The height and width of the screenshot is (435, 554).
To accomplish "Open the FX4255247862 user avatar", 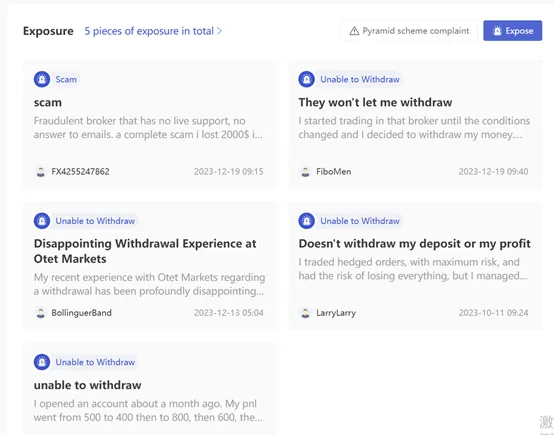I will (x=41, y=172).
